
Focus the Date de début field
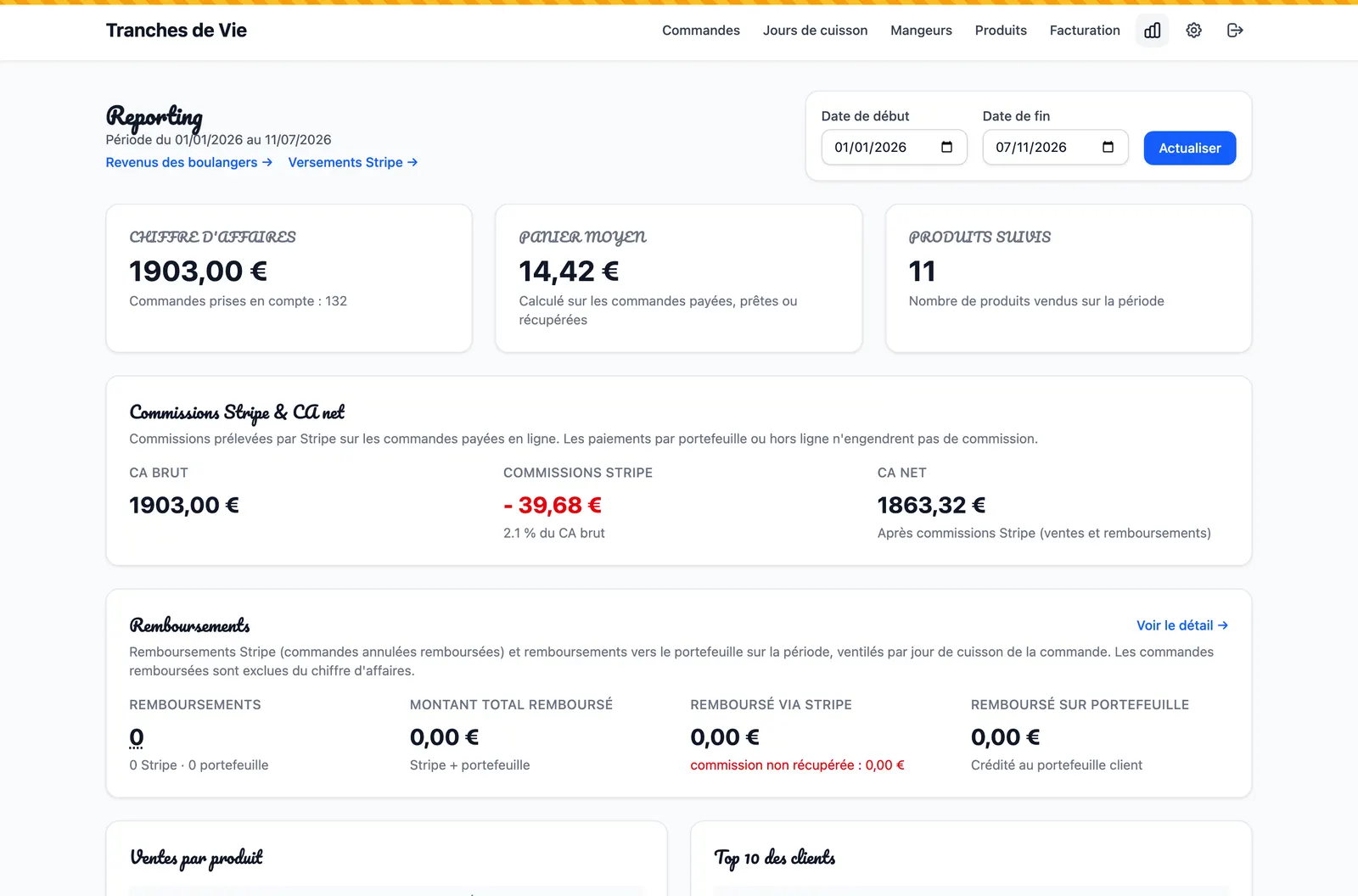click(x=894, y=147)
